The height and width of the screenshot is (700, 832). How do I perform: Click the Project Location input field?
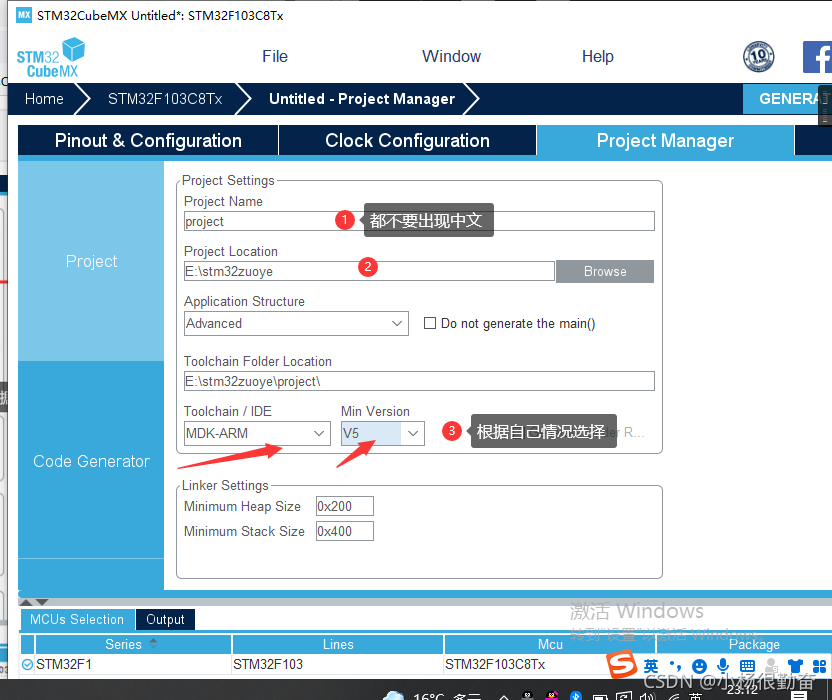[x=369, y=271]
